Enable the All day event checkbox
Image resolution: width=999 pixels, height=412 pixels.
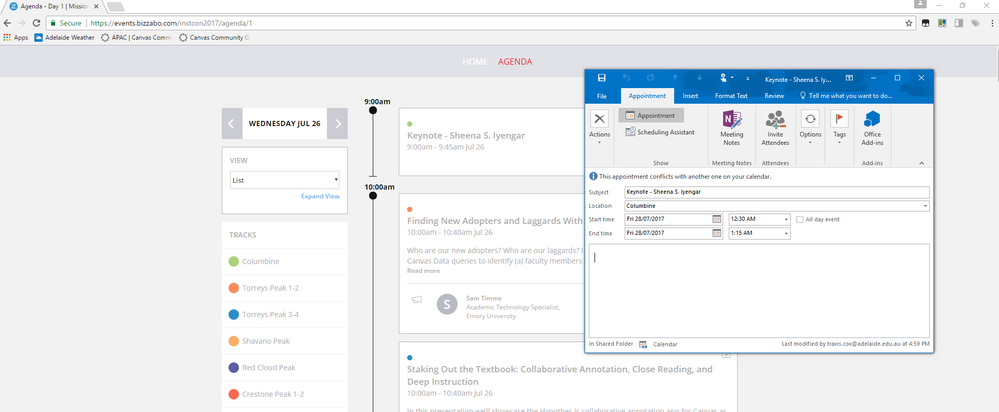798,219
